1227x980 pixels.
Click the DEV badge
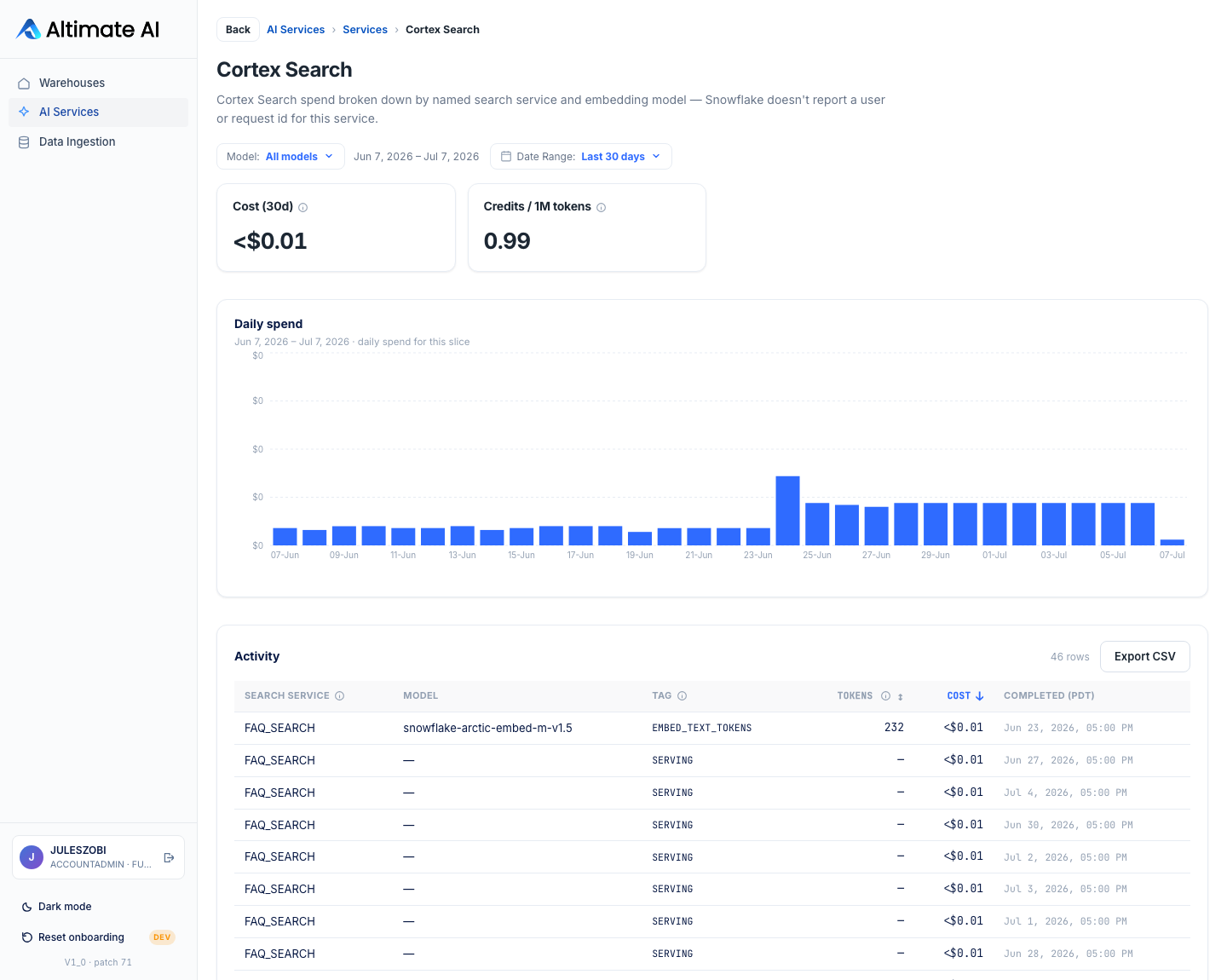click(x=162, y=937)
